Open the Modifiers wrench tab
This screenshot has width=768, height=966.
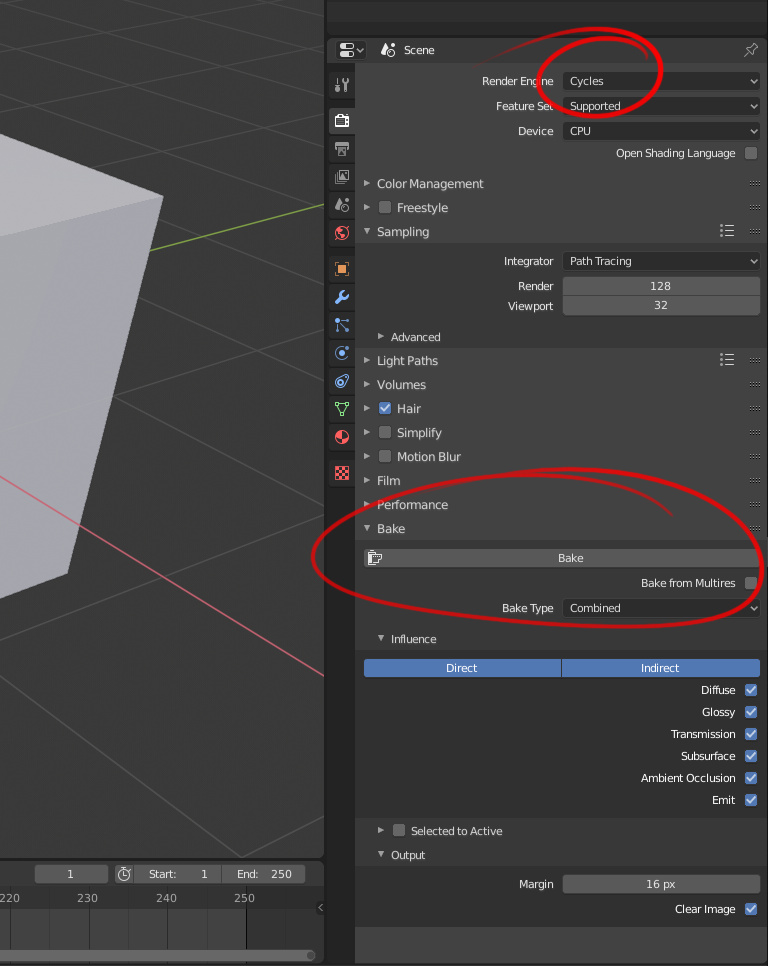342,297
